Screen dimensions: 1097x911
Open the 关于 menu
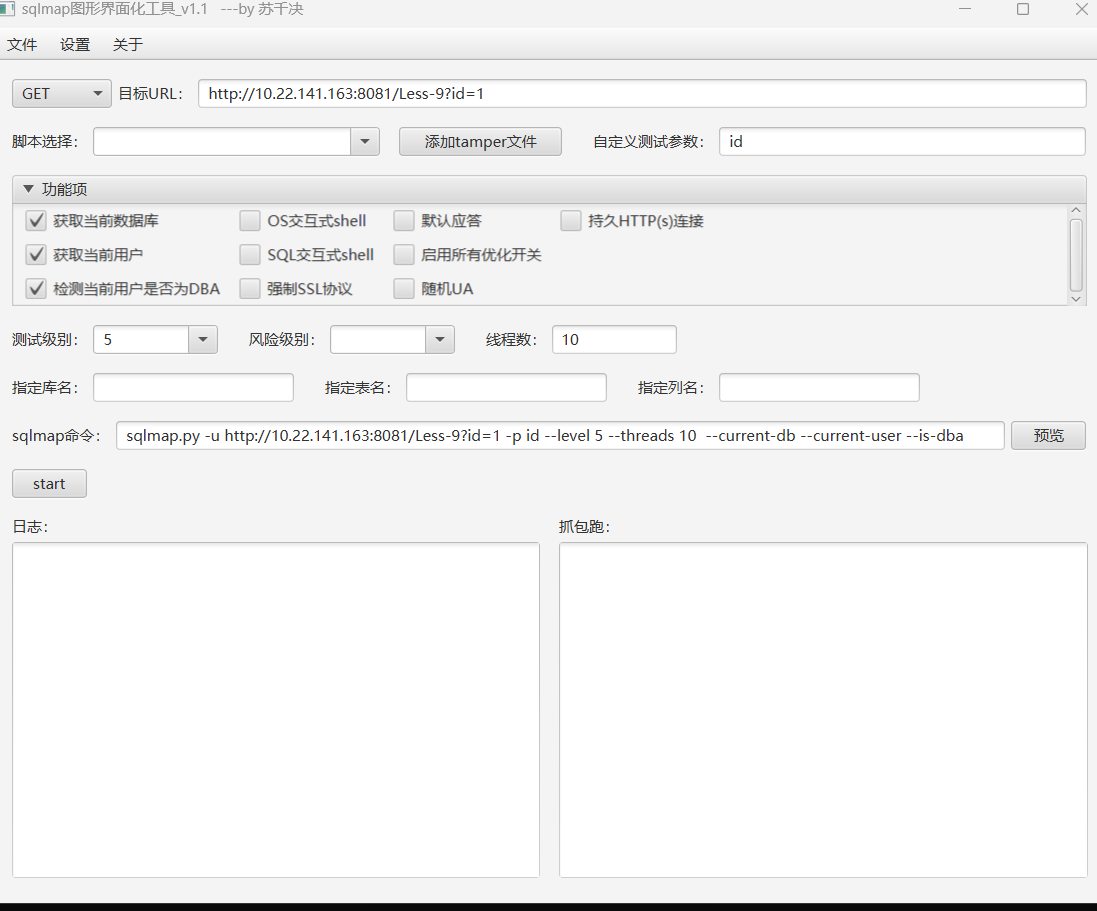coord(128,45)
